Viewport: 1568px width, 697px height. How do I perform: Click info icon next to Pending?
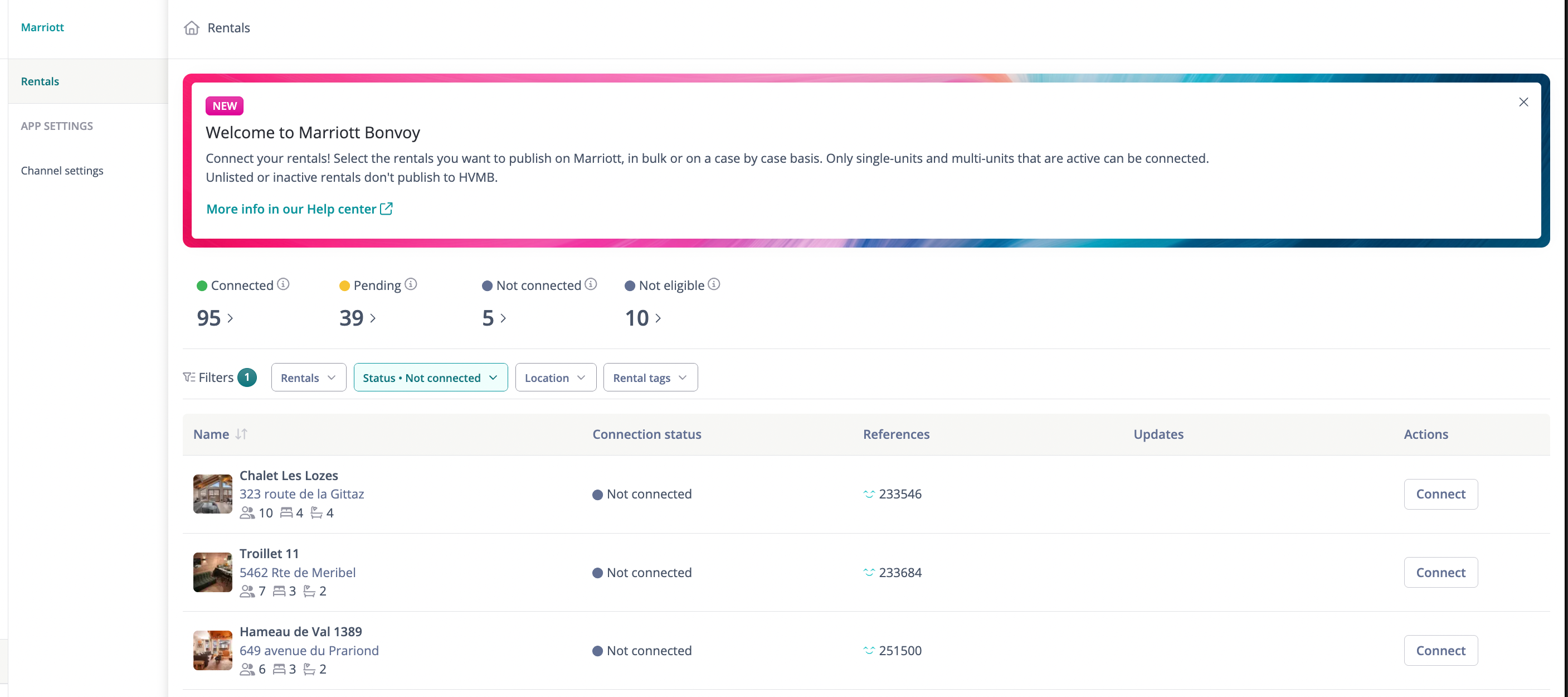411,284
